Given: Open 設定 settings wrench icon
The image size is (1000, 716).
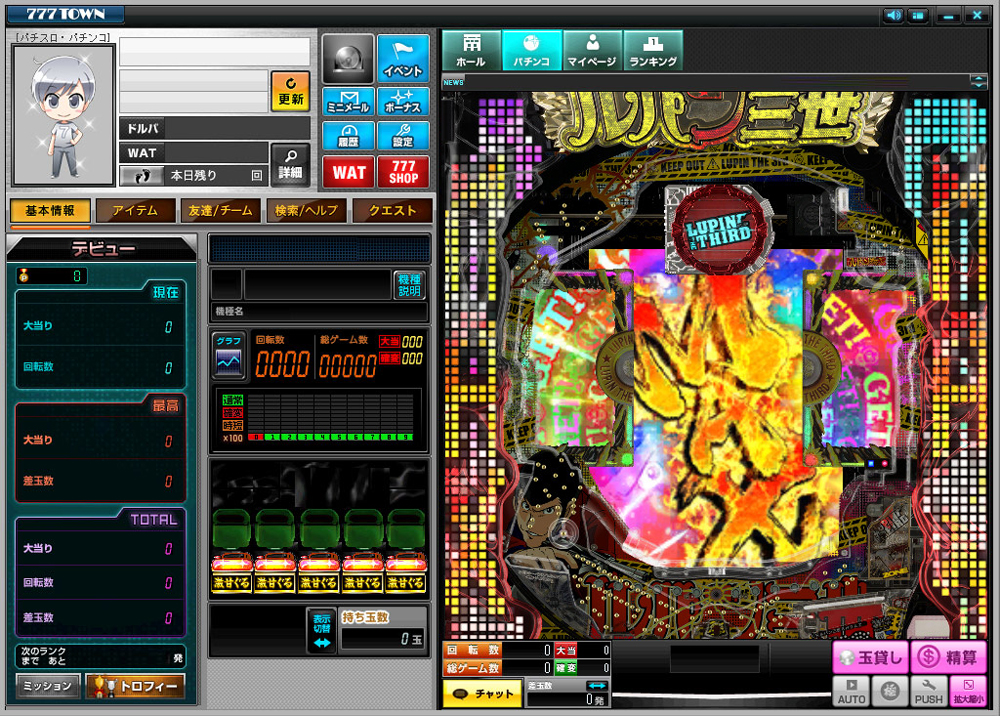Looking at the screenshot, I should tap(403, 135).
